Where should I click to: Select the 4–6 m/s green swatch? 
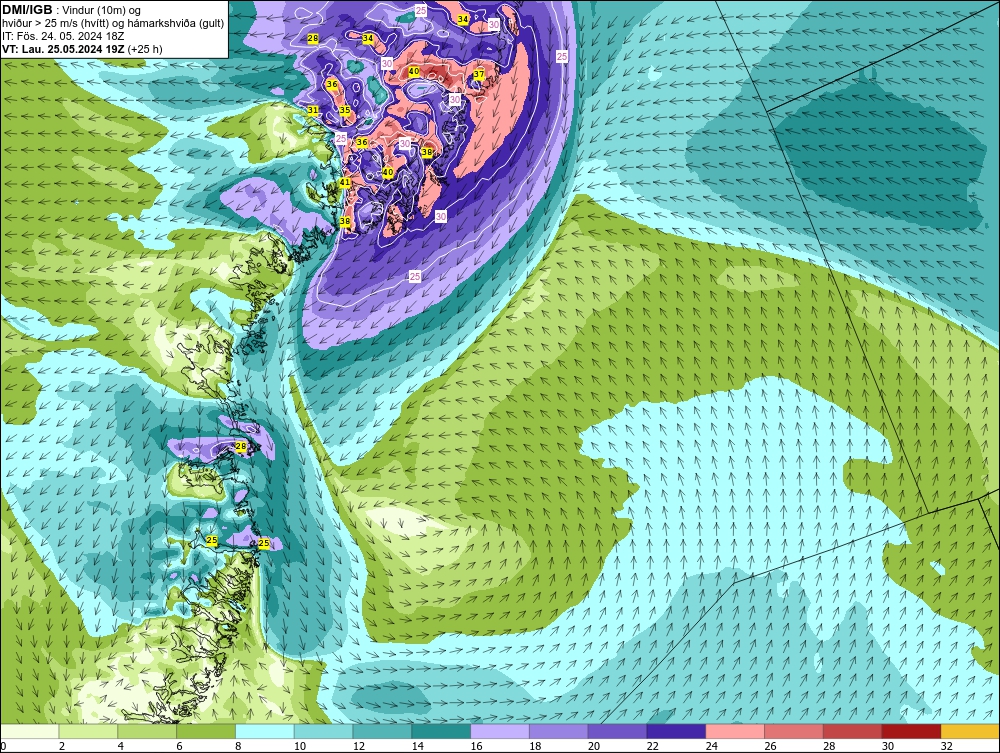(147, 731)
